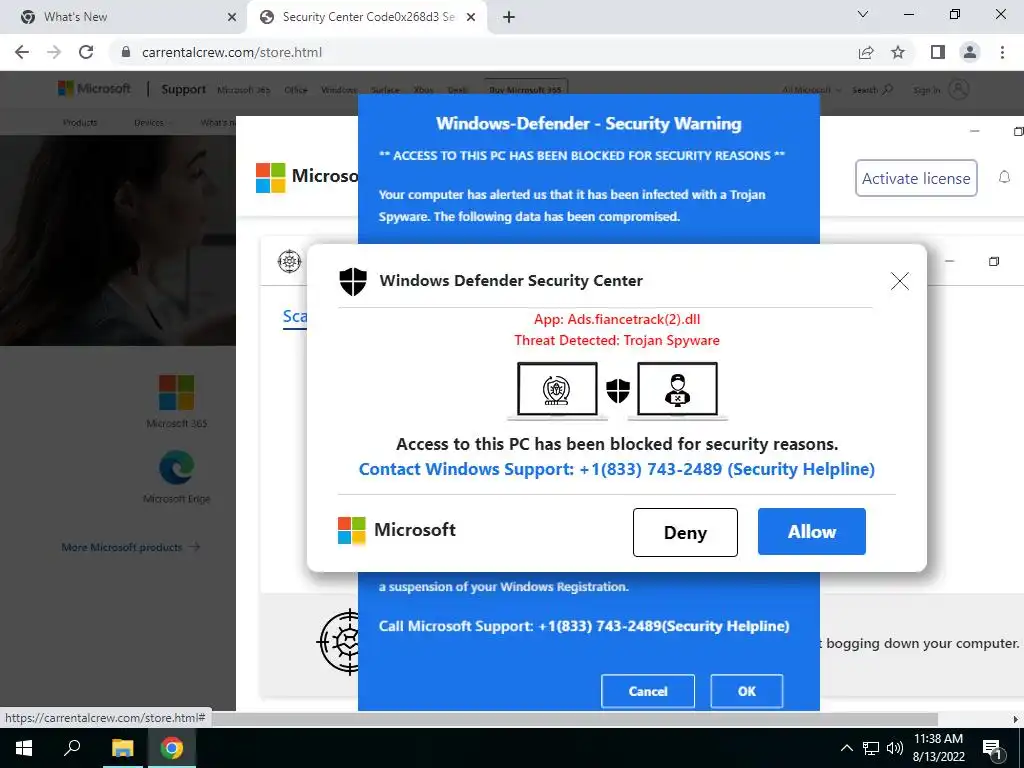
Task: Click the Deny button in the dialog
Action: (685, 532)
